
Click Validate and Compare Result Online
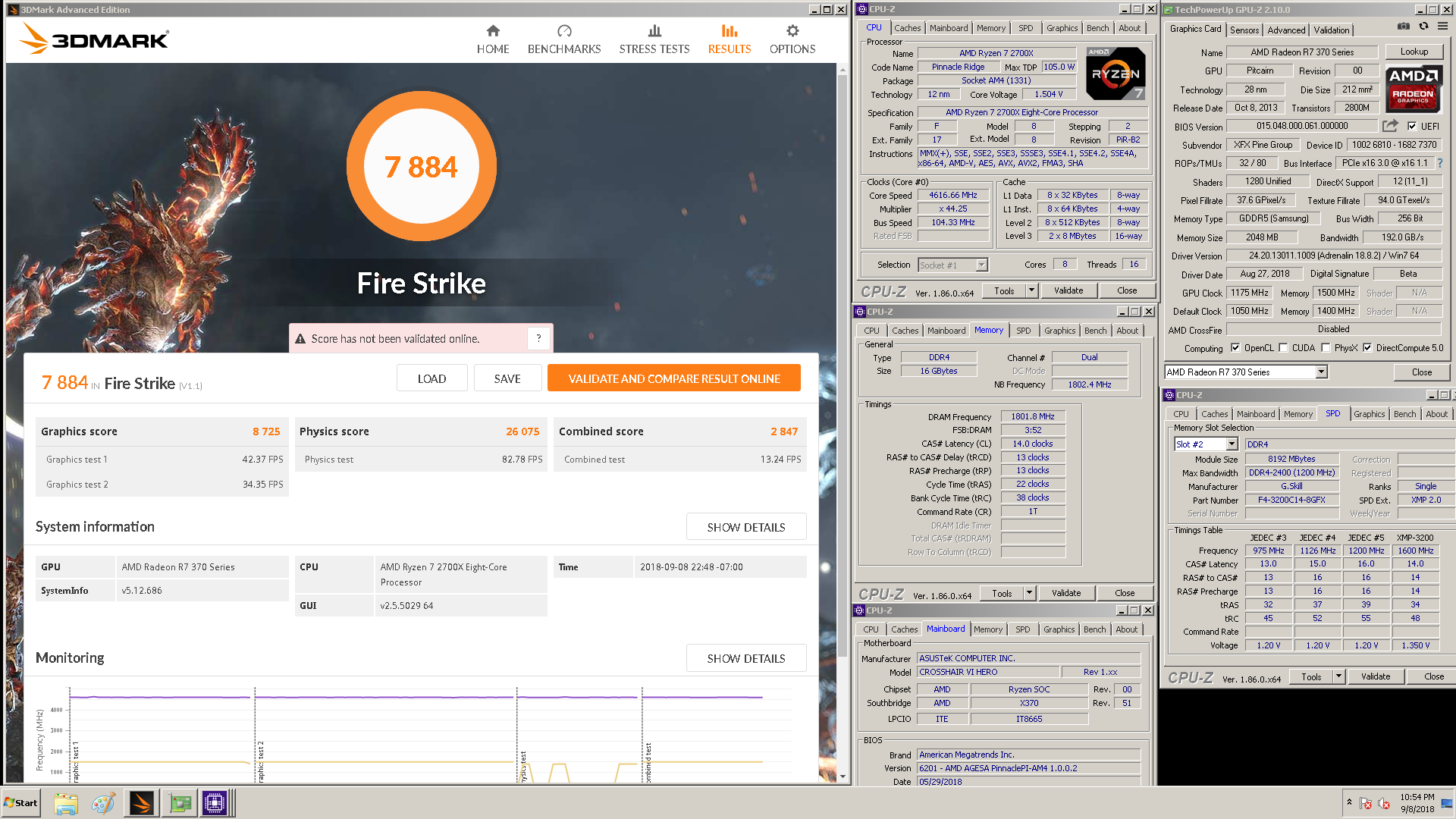[x=674, y=378]
